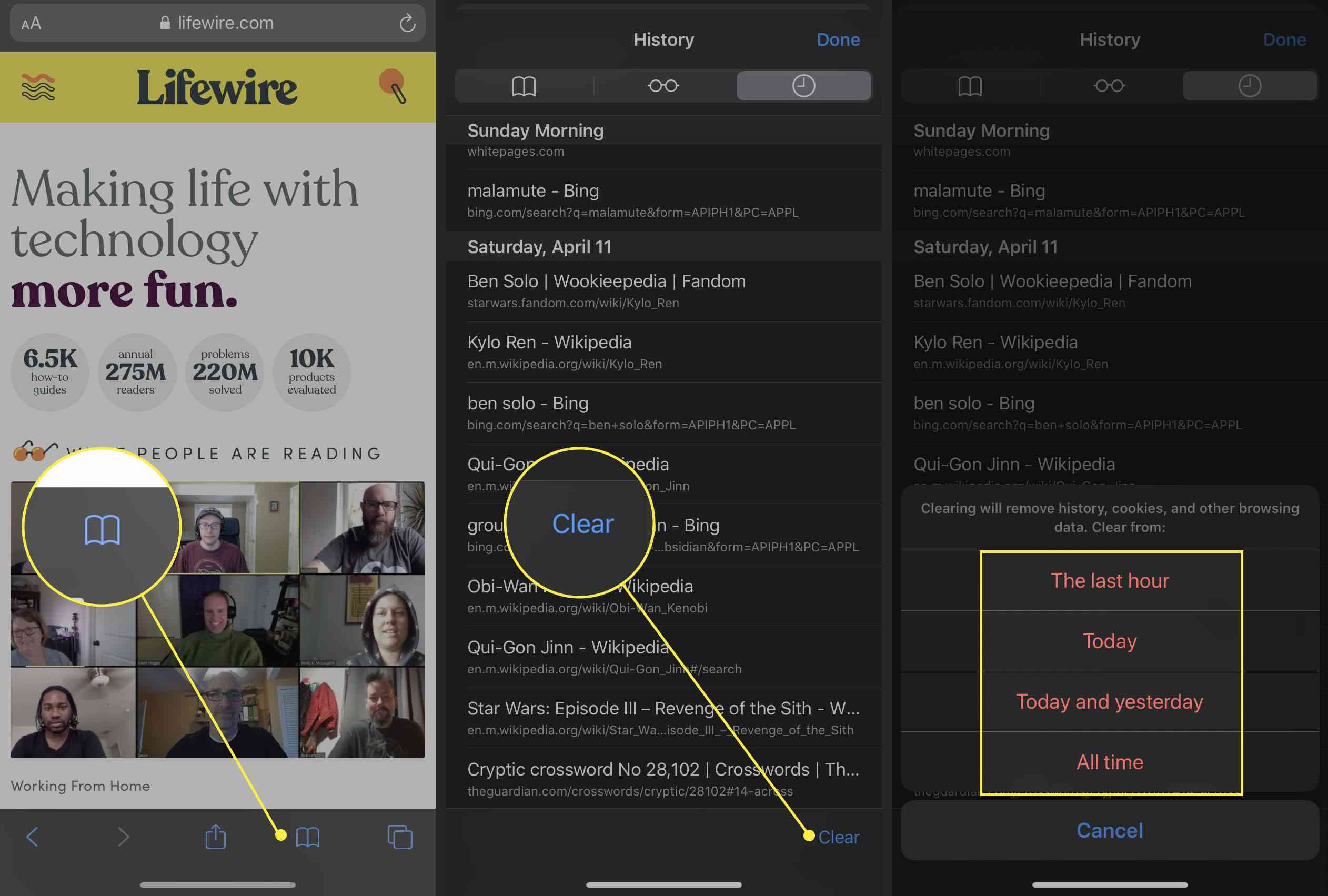Viewport: 1328px width, 896px height.
Task: Click Bookmarks book tab in right panel
Action: (x=970, y=86)
